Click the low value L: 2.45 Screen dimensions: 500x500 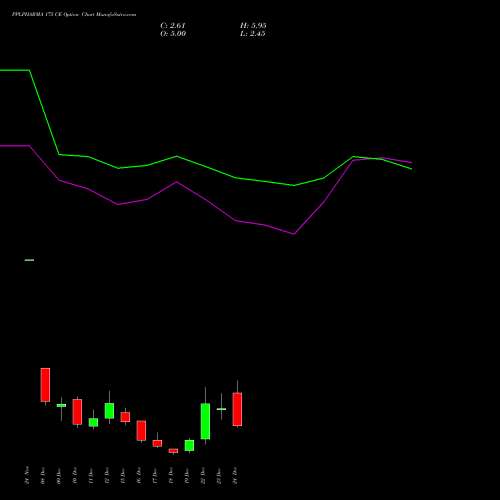pos(253,34)
